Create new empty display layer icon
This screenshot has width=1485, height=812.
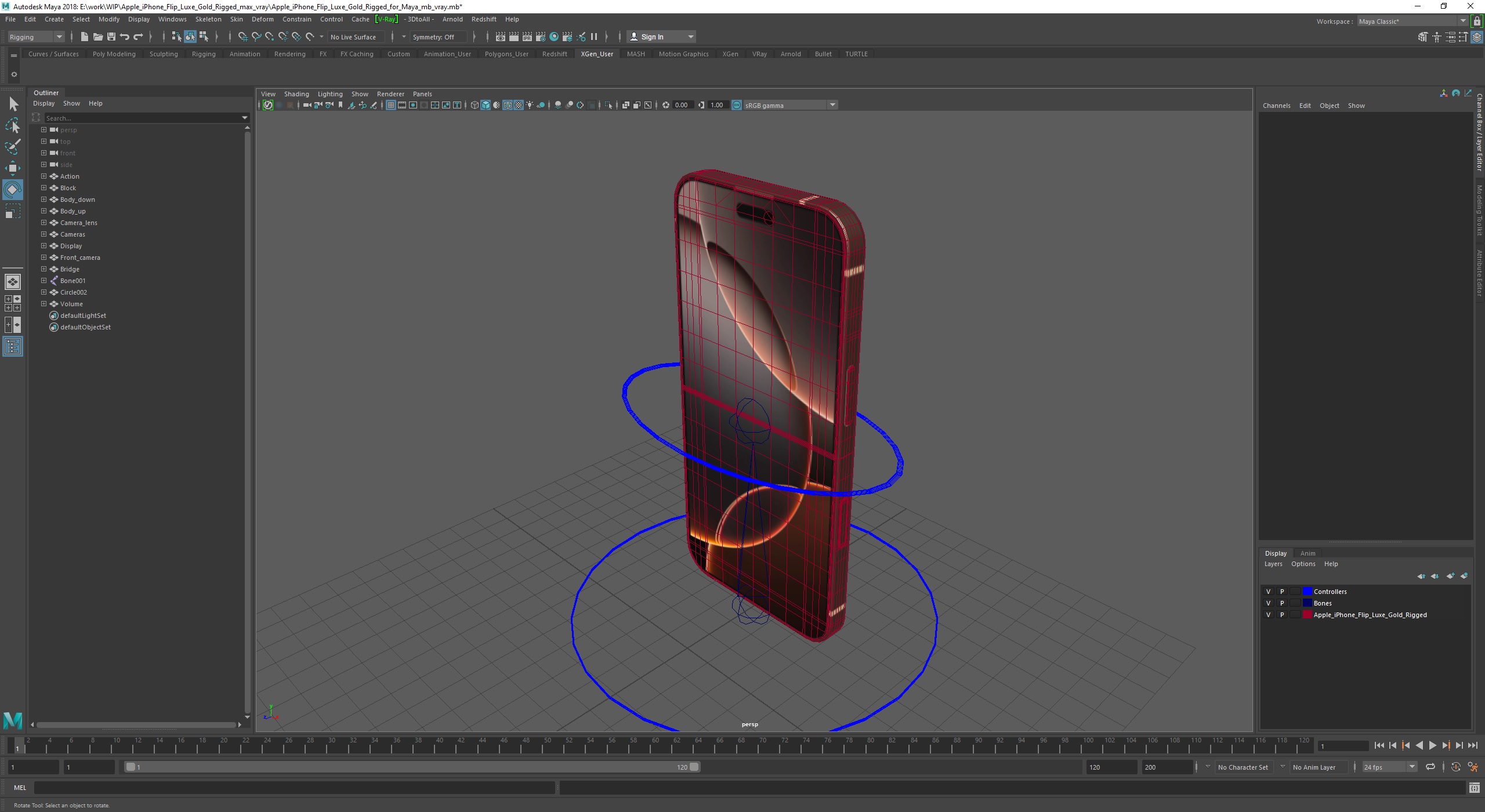pos(1450,576)
